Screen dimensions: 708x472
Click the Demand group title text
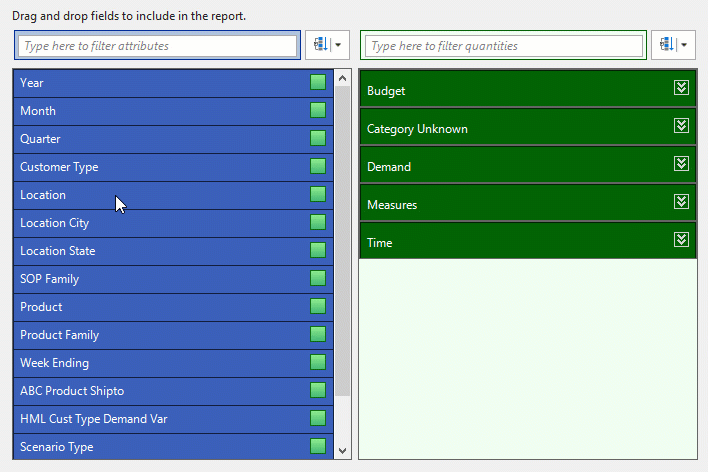point(389,167)
